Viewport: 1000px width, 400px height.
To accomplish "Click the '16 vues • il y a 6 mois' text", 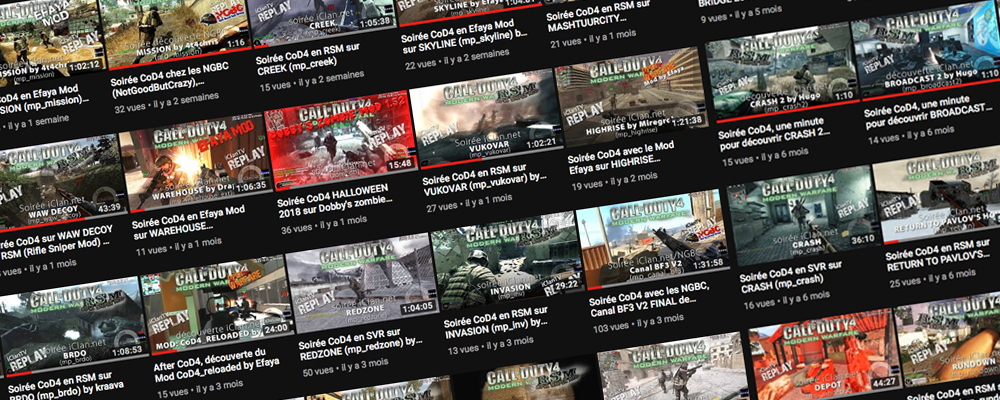I will tap(786, 301).
